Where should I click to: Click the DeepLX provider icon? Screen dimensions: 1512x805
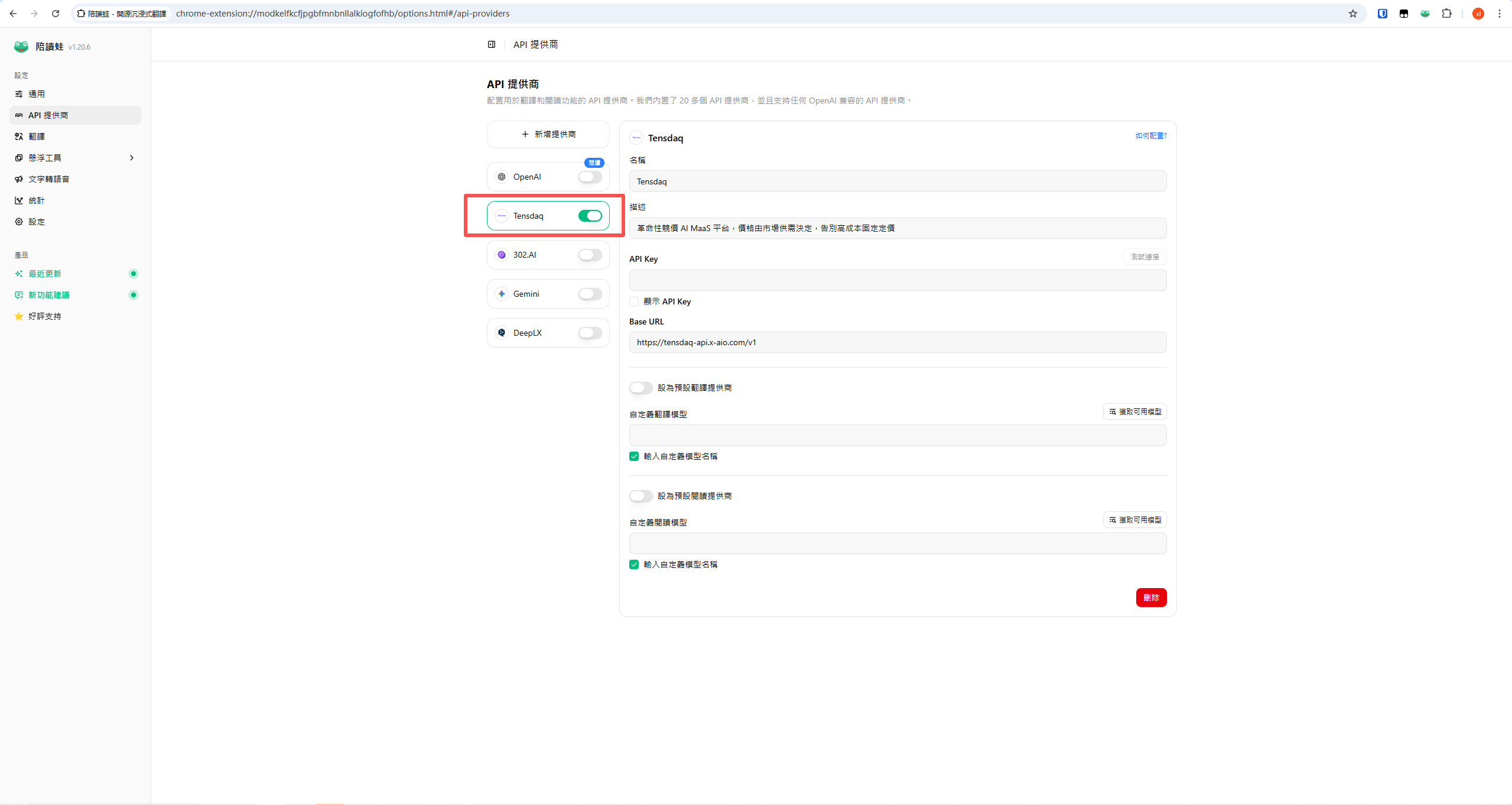coord(502,333)
